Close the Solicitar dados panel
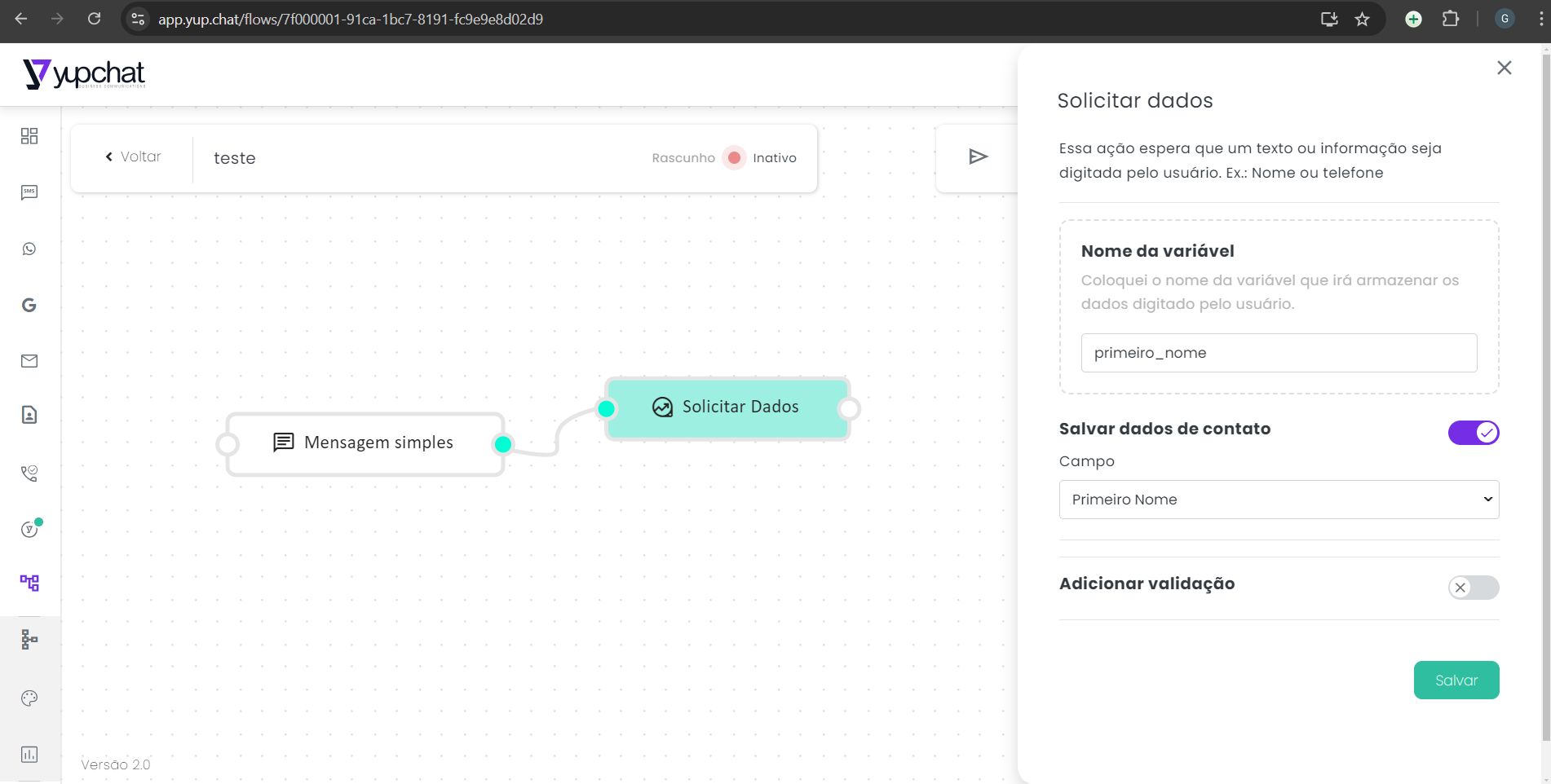The width and height of the screenshot is (1551, 784). pos(1505,68)
